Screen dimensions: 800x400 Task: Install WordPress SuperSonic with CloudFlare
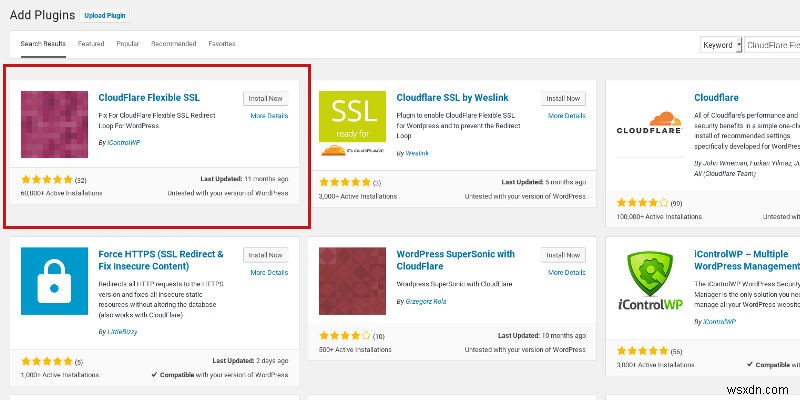[x=563, y=254]
